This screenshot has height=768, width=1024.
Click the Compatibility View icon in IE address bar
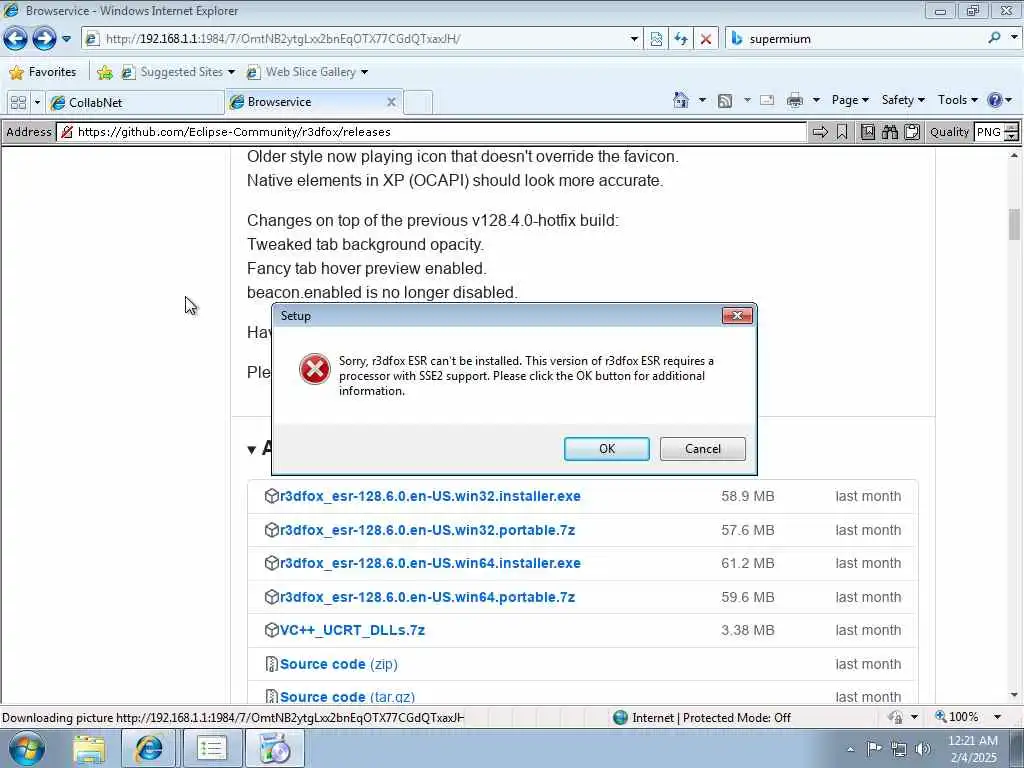tap(656, 39)
